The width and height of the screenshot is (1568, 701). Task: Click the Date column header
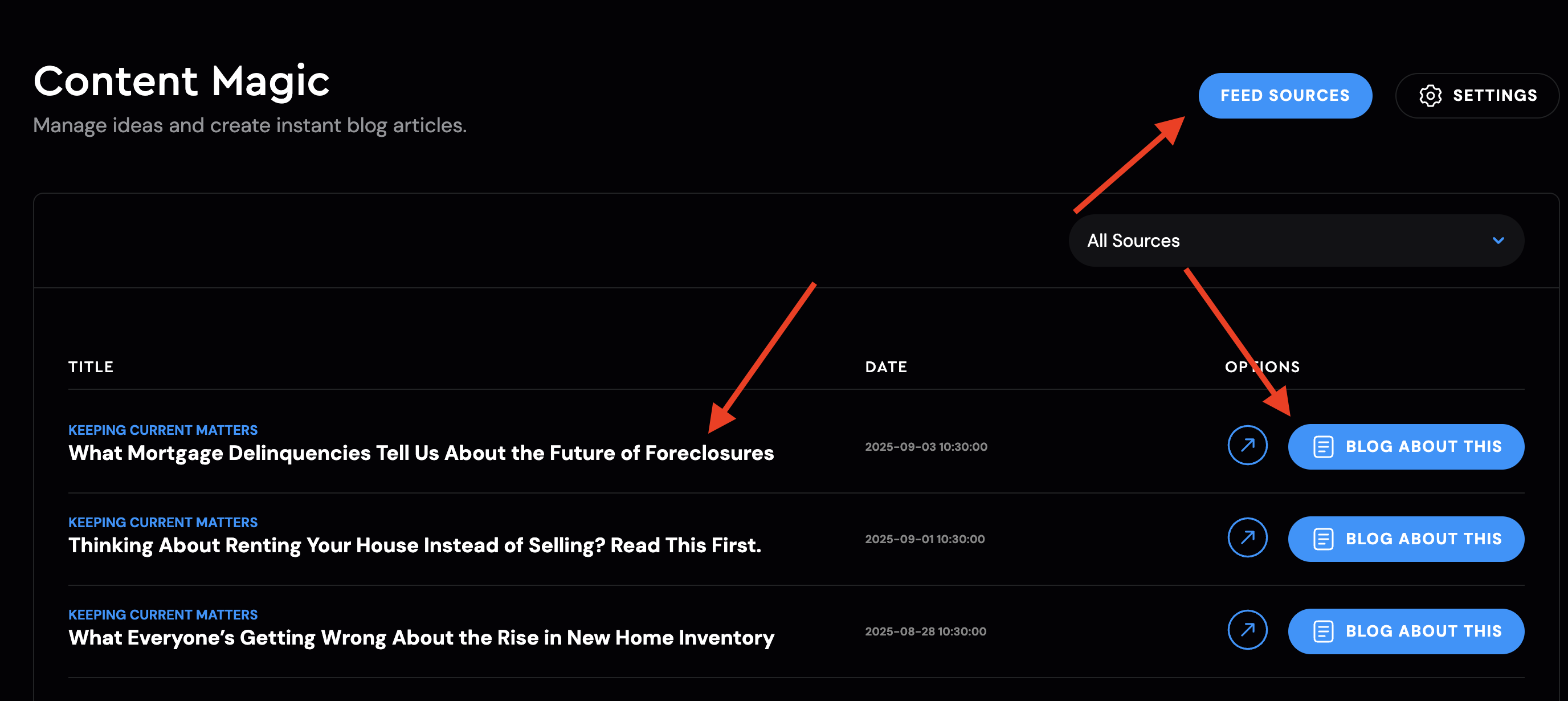886,366
